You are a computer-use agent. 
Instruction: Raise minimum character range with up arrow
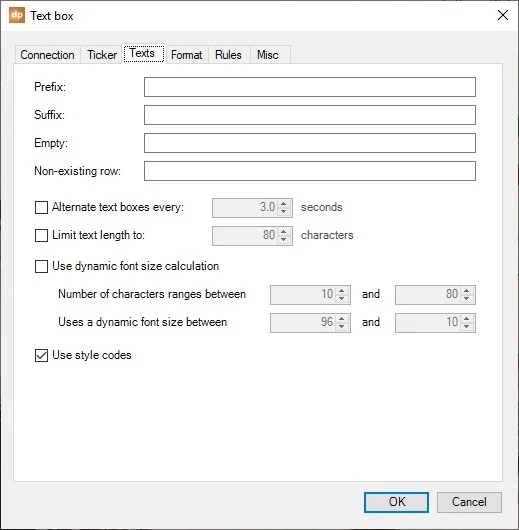pyautogui.click(x=341, y=290)
